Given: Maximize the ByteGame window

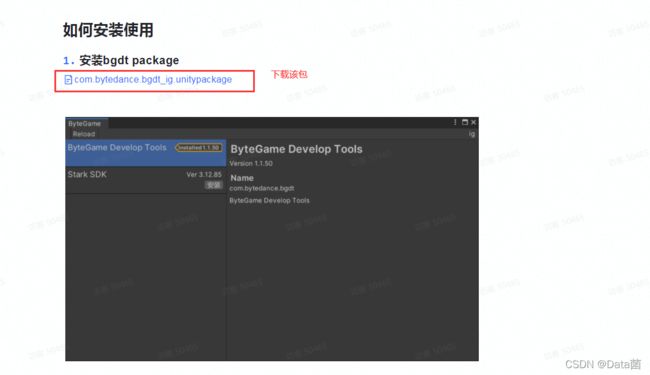Looking at the screenshot, I should (465, 122).
